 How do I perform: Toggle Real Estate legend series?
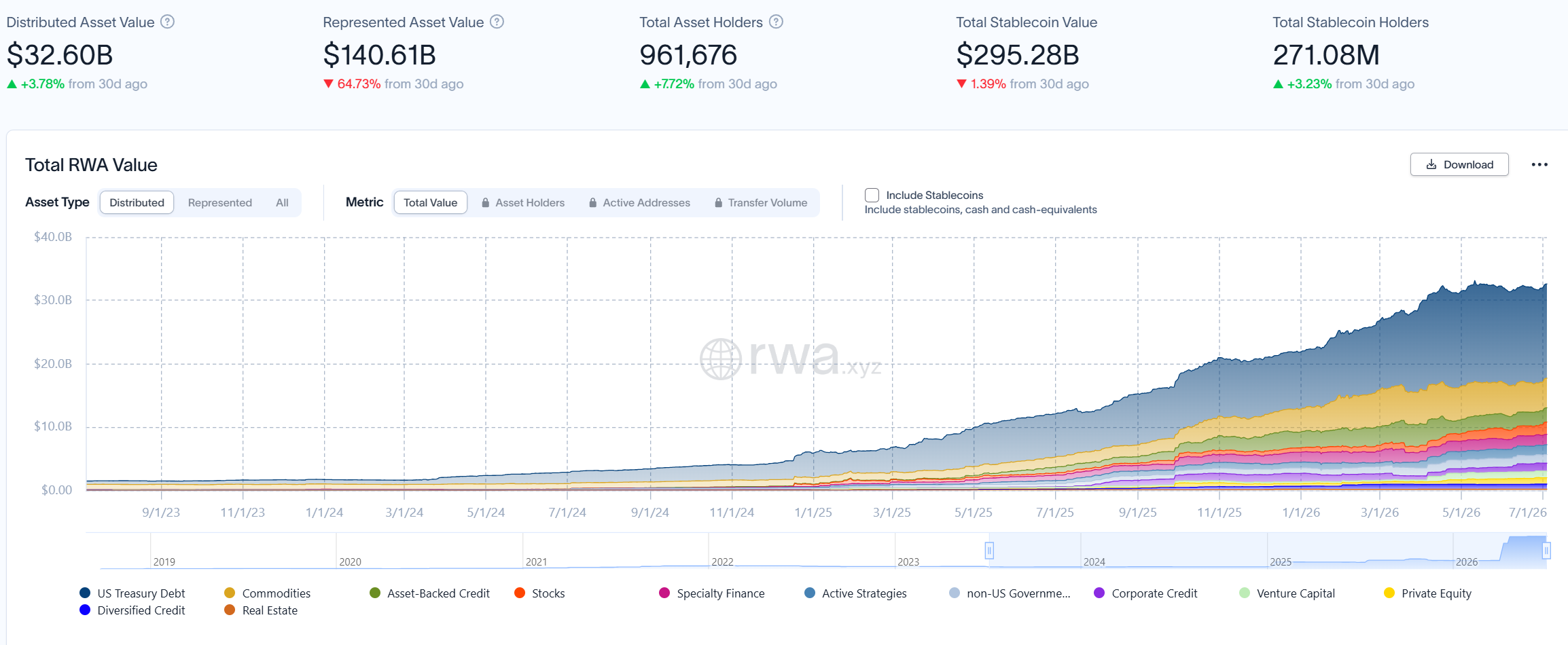[x=261, y=610]
